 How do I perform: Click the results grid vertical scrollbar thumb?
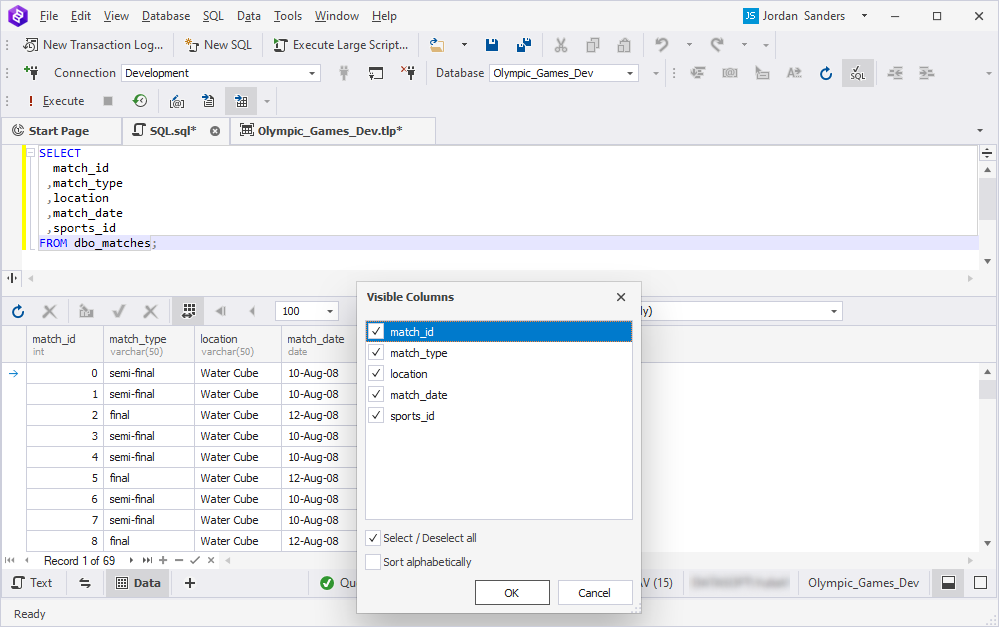click(988, 389)
